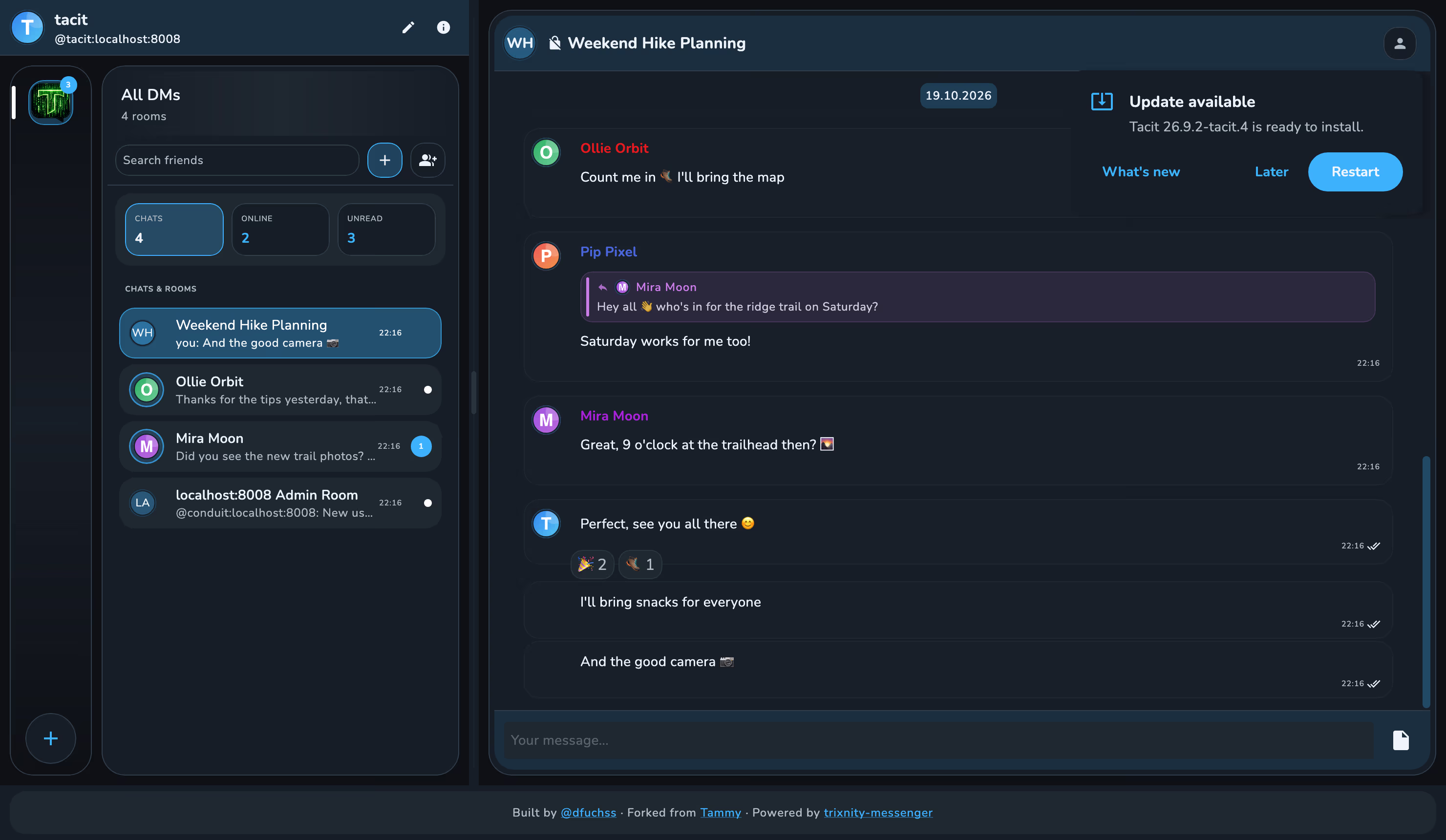
Task: Click the attach file icon by message box
Action: (x=1401, y=740)
